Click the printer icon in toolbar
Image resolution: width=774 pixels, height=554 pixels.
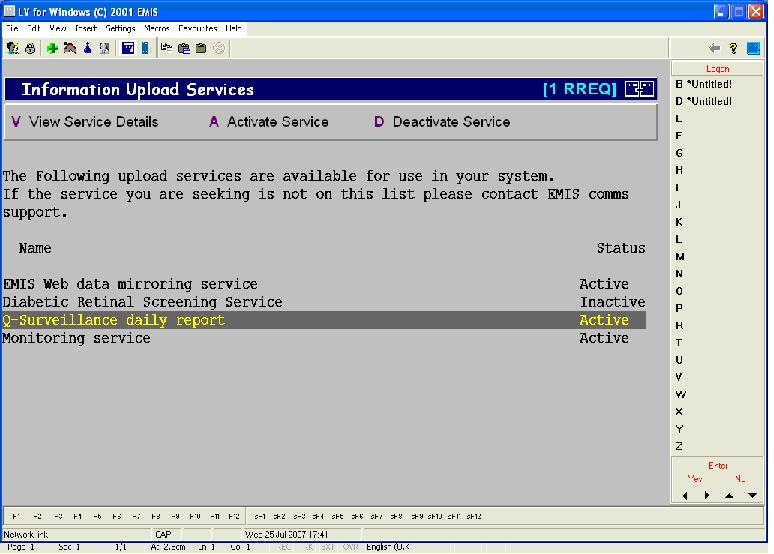click(29, 48)
